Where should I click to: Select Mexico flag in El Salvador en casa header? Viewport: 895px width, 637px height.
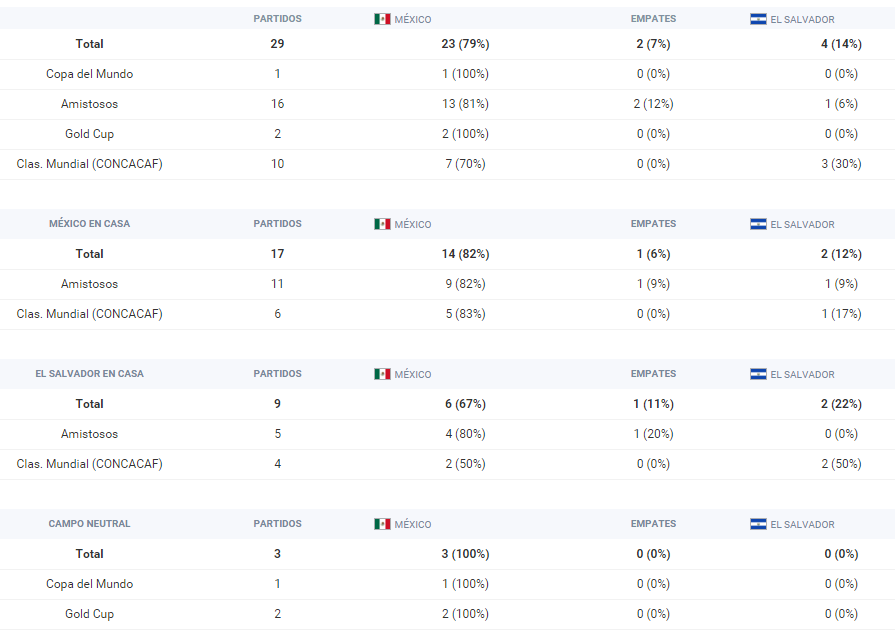click(x=382, y=374)
